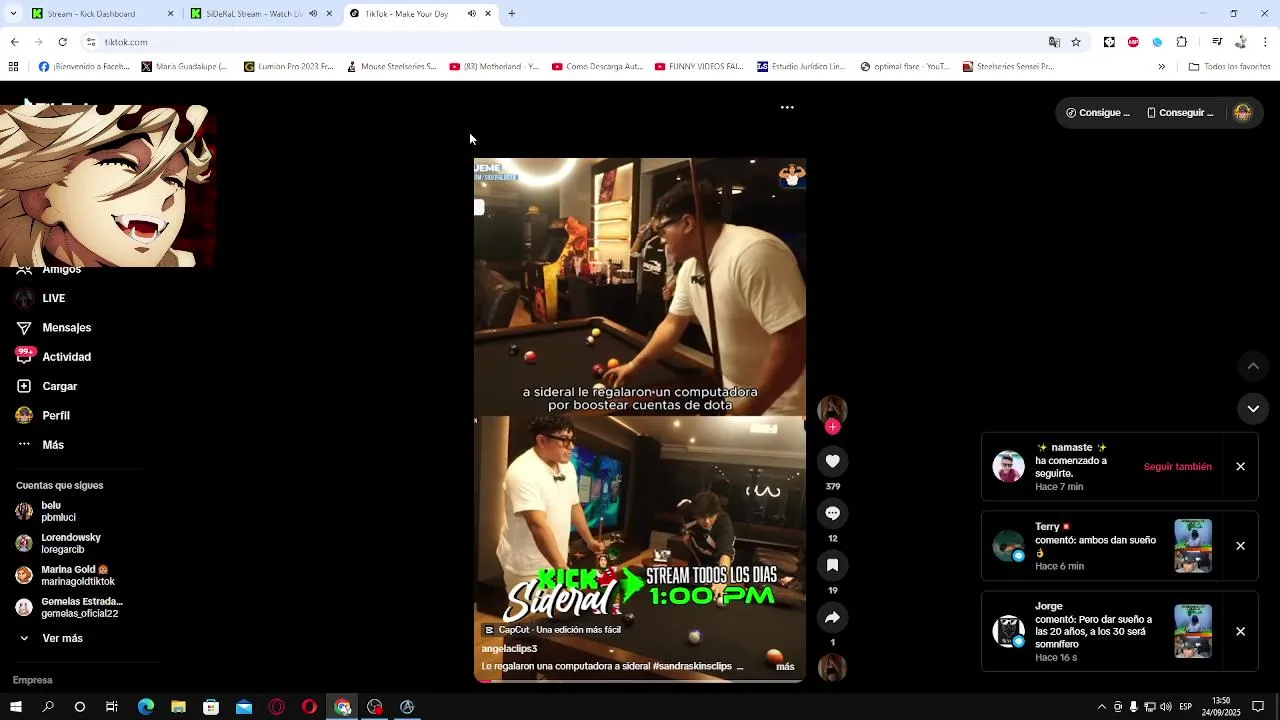Reload the page
This screenshot has width=1280, height=720.
point(62,42)
